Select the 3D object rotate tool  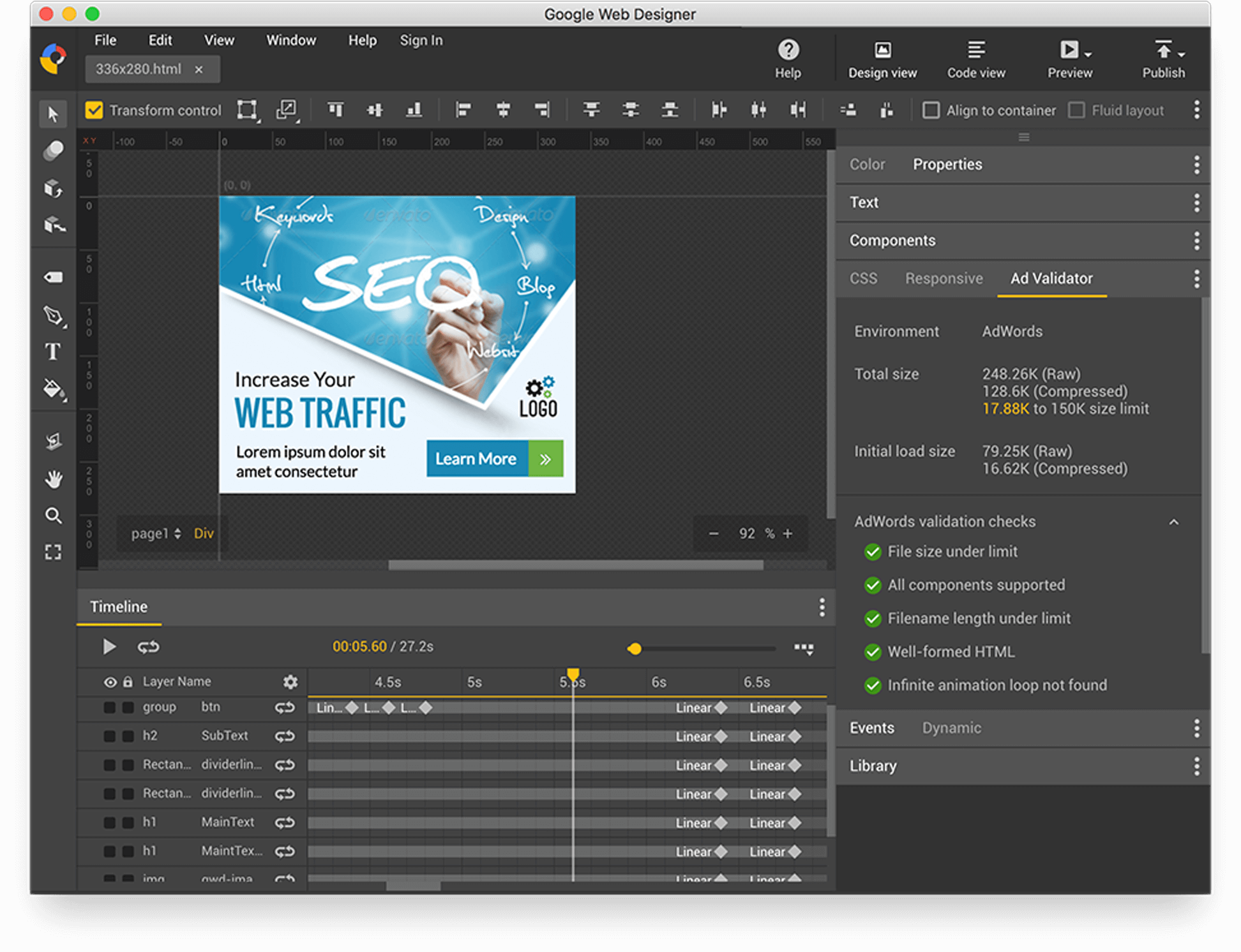click(x=54, y=188)
